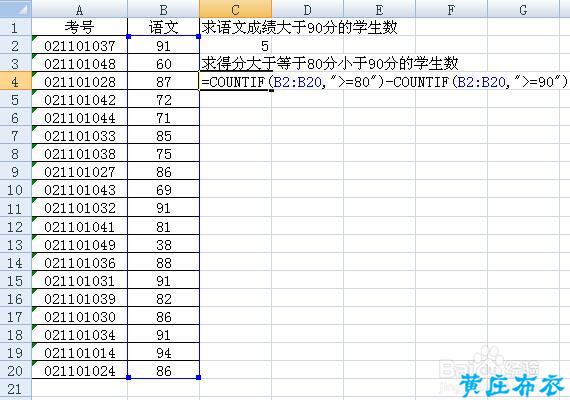This screenshot has width=570, height=400.
Task: Click cell with 求得分大于等于80分小于90分的学生数
Action: (329, 63)
